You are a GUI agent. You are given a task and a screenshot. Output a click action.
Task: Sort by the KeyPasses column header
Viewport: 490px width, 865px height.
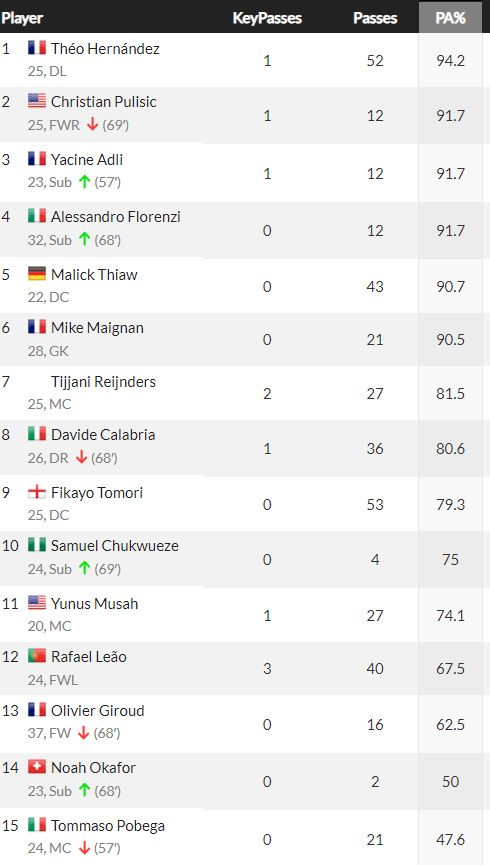[x=267, y=18]
